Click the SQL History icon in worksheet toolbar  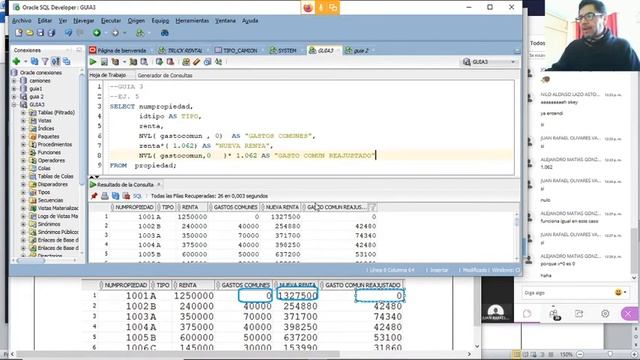pyautogui.click(x=207, y=62)
